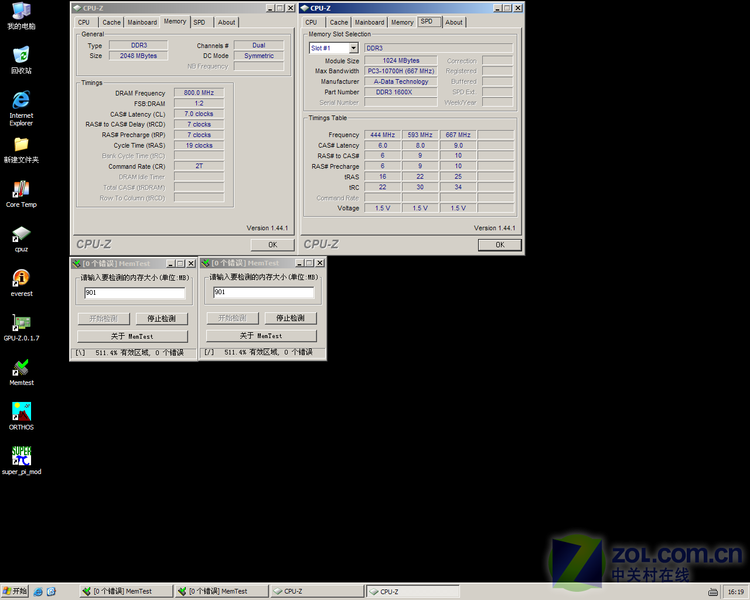Select the CAS# Latency value 7.0 clocks
This screenshot has width=750, height=600.
(x=199, y=114)
